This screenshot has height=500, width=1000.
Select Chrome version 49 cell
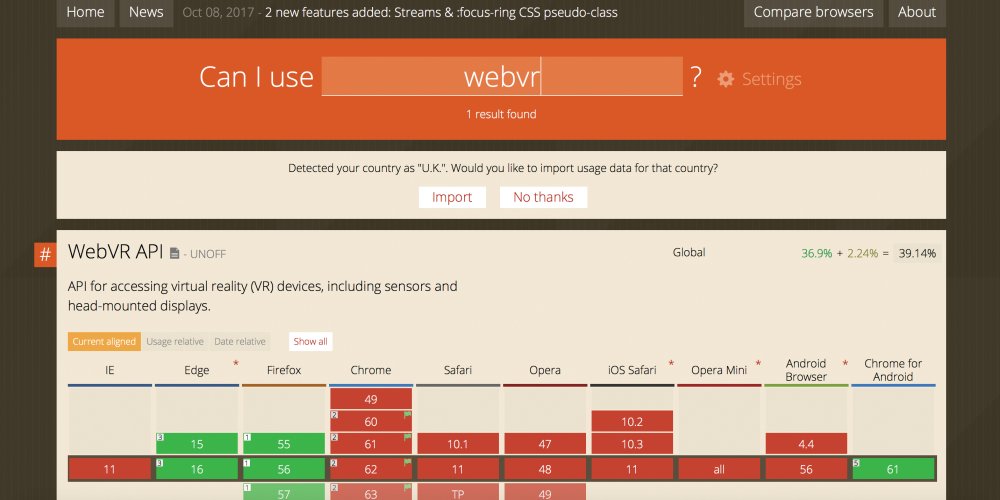click(371, 399)
